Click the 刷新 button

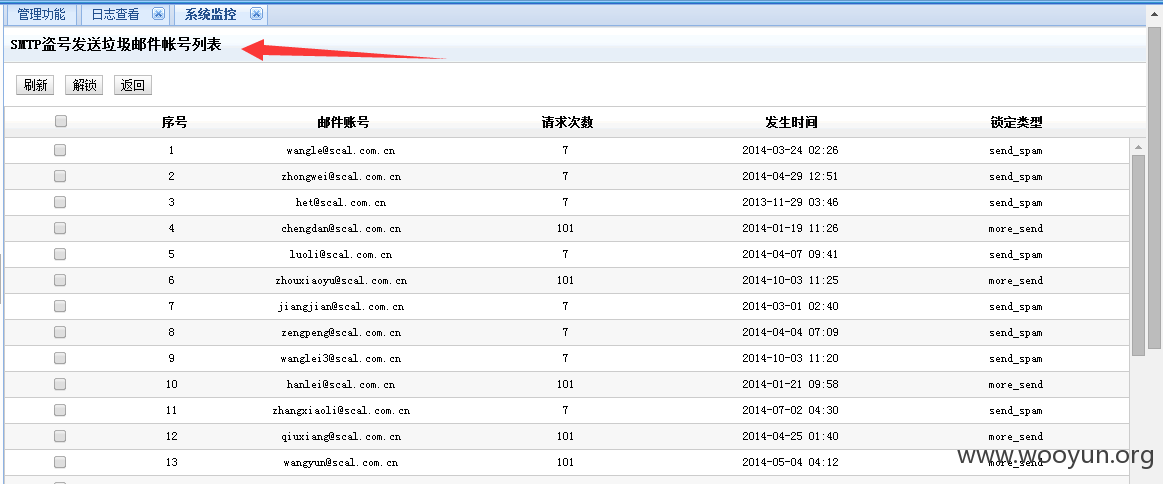pos(35,85)
